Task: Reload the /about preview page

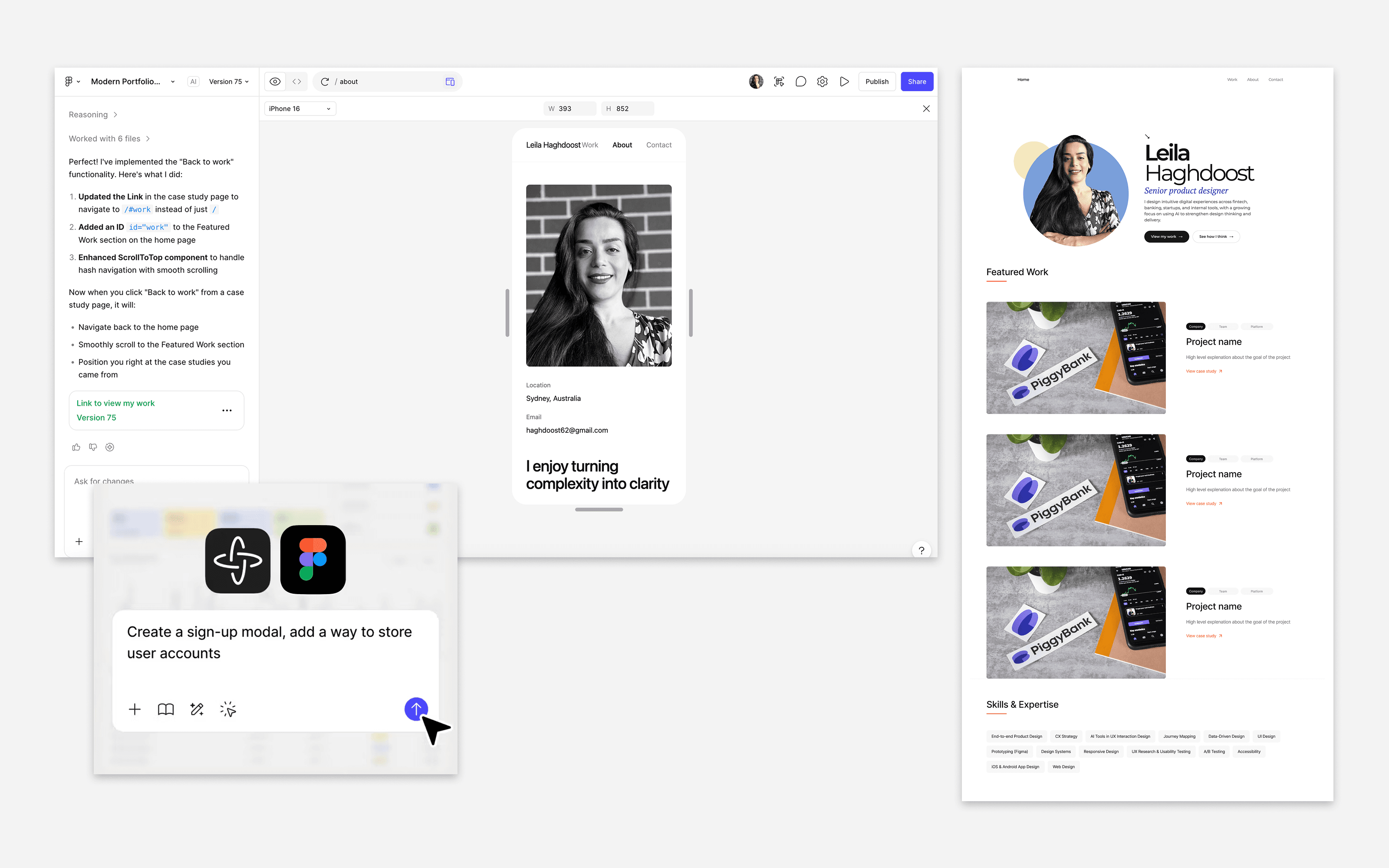Action: click(325, 82)
